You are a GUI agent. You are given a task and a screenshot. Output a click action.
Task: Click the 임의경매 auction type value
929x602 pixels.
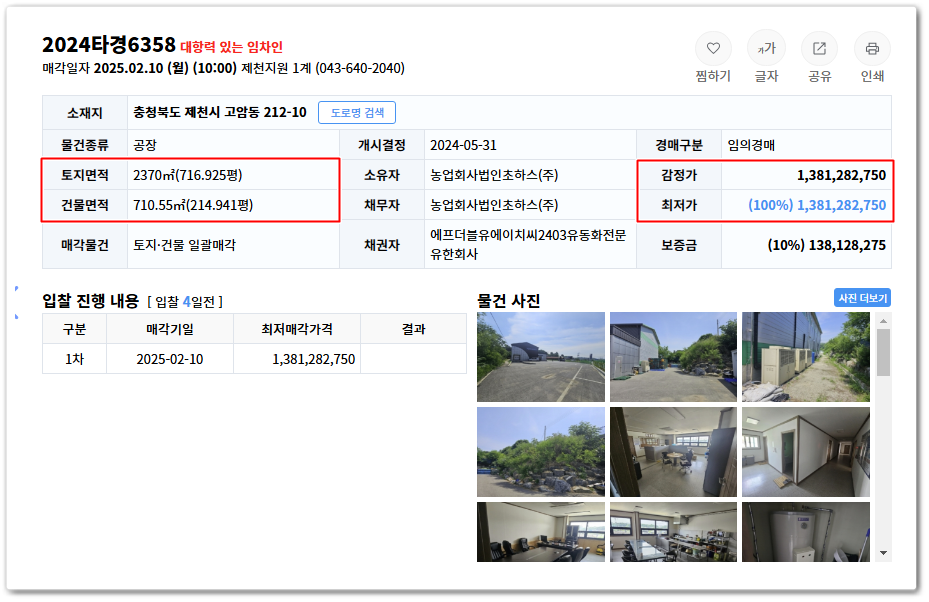pyautogui.click(x=751, y=146)
